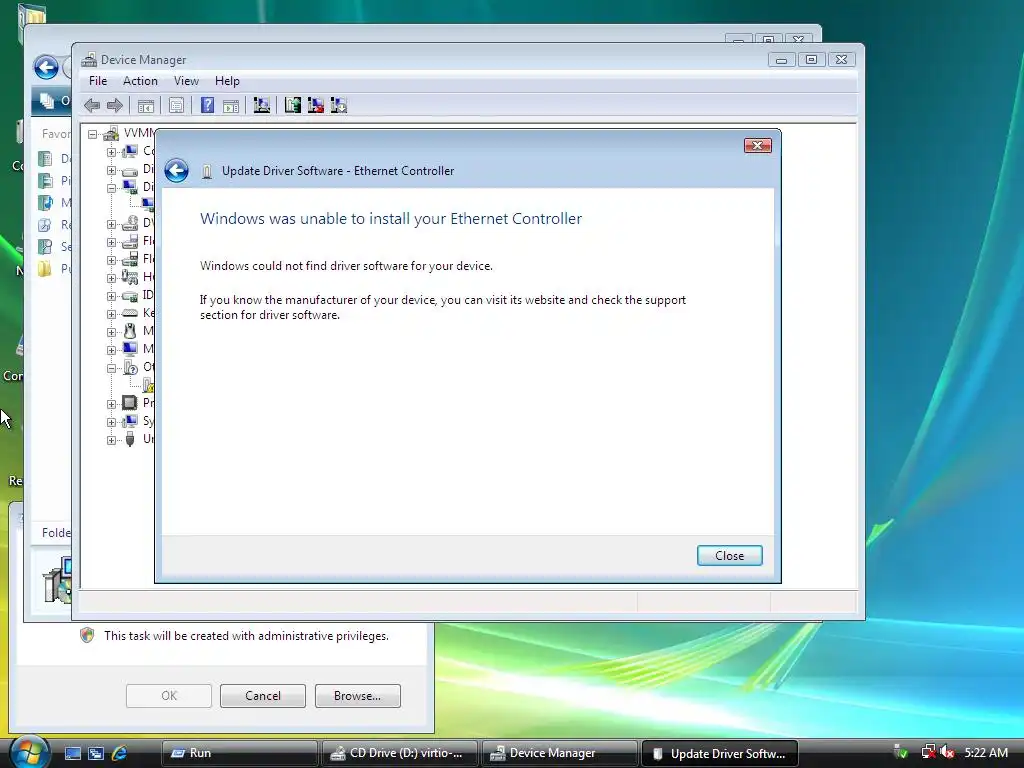This screenshot has height=768, width=1024.
Task: Select Ethernet Controller warning icon under Other devices
Action: (148, 385)
